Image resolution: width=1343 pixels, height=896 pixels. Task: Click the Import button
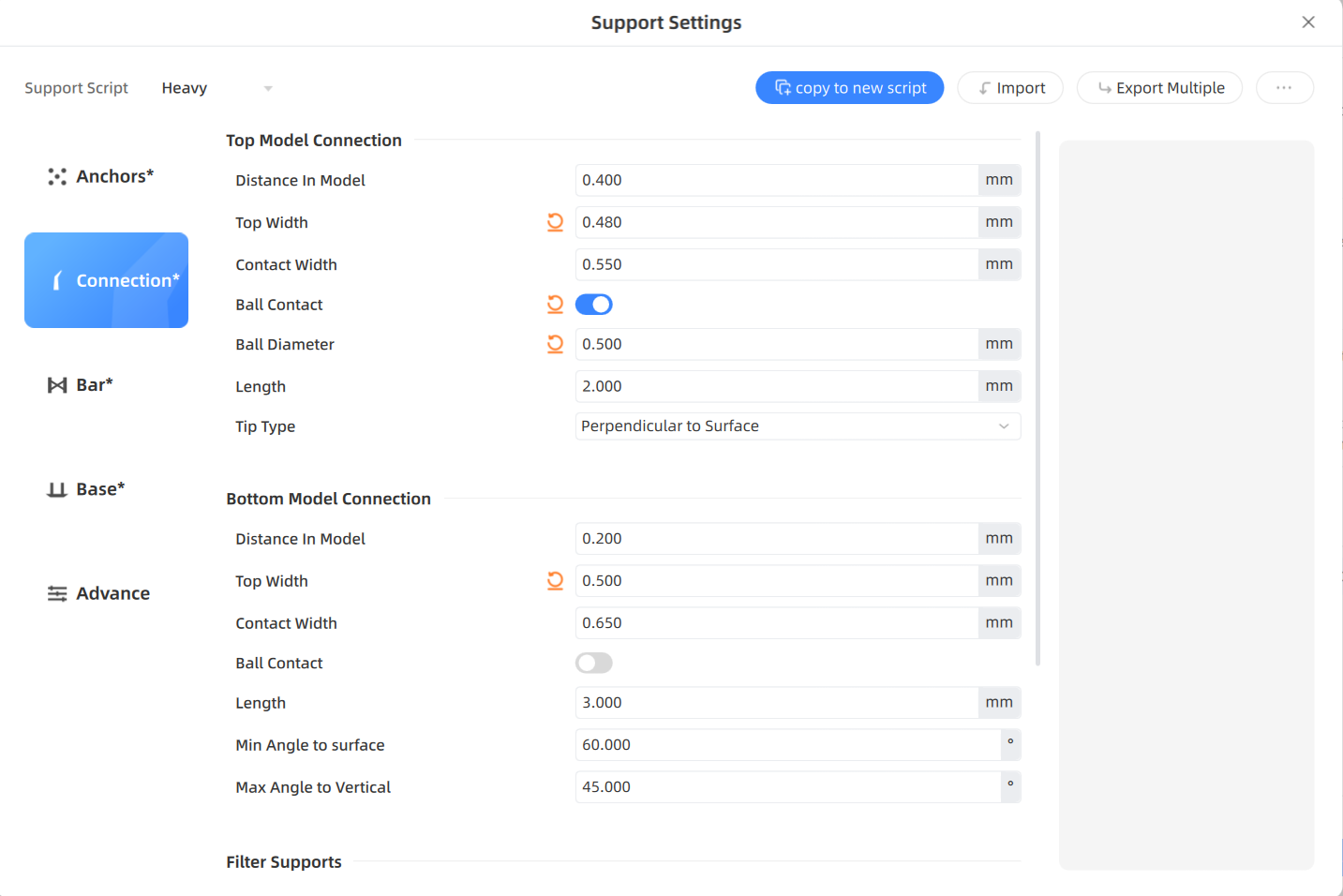[1010, 87]
